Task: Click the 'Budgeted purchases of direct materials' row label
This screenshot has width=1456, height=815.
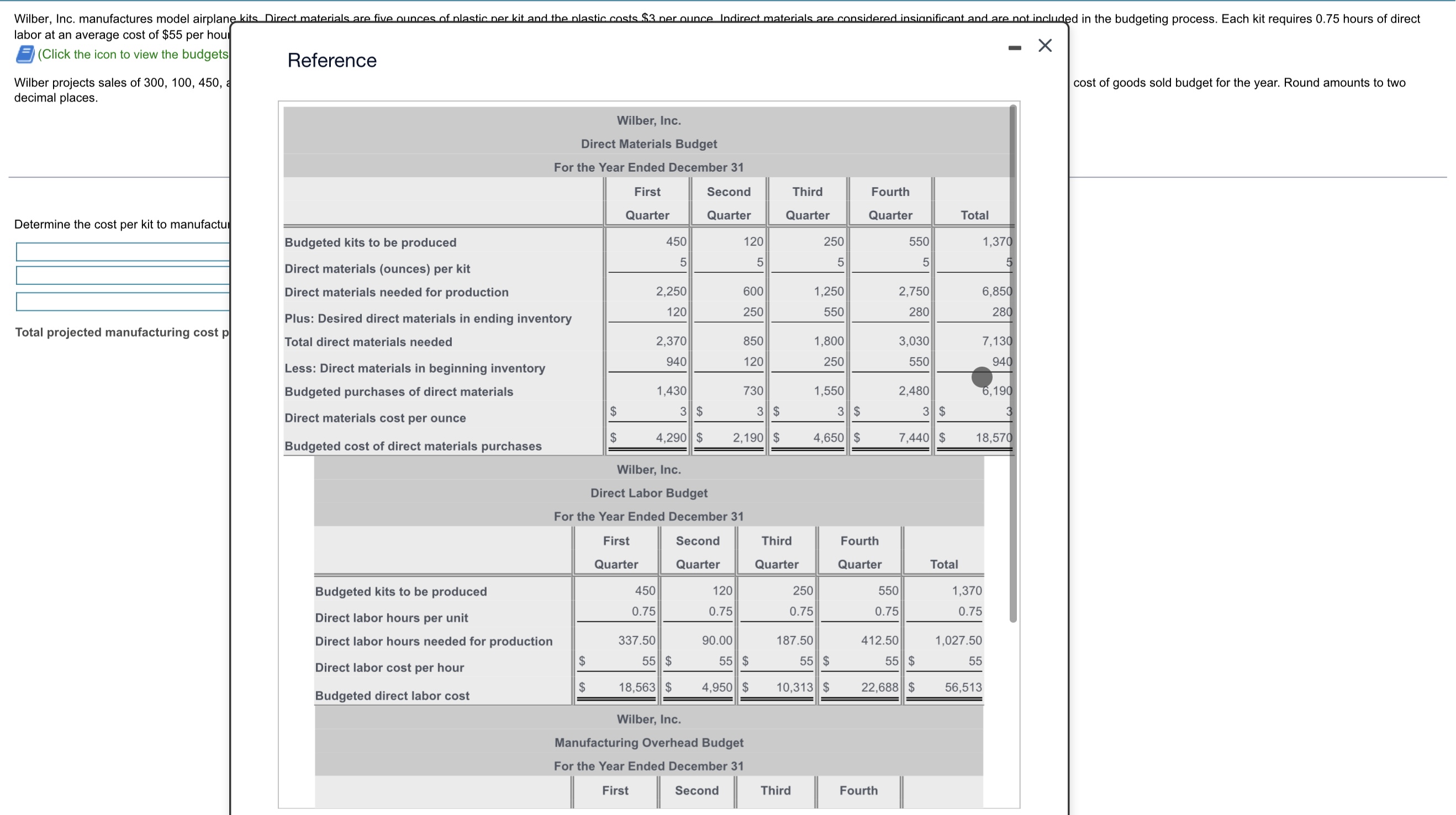Action: click(x=398, y=391)
